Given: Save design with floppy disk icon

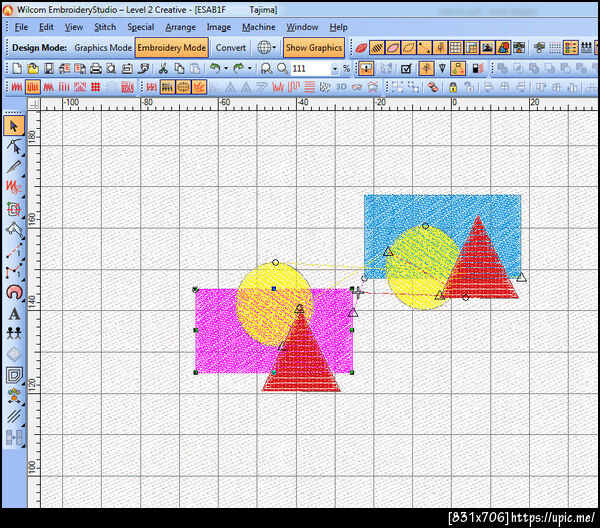Looking at the screenshot, I should (49, 69).
